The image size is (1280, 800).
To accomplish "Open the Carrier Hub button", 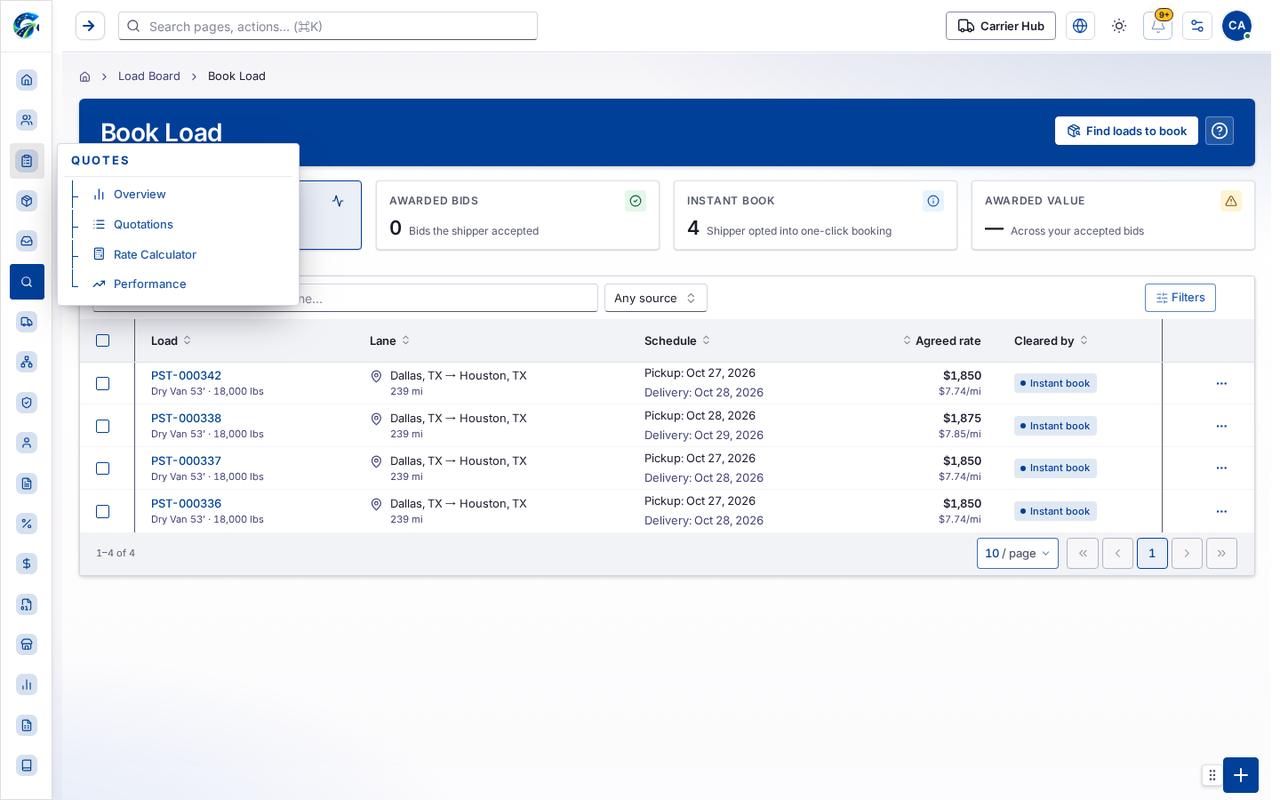I will tap(1000, 26).
